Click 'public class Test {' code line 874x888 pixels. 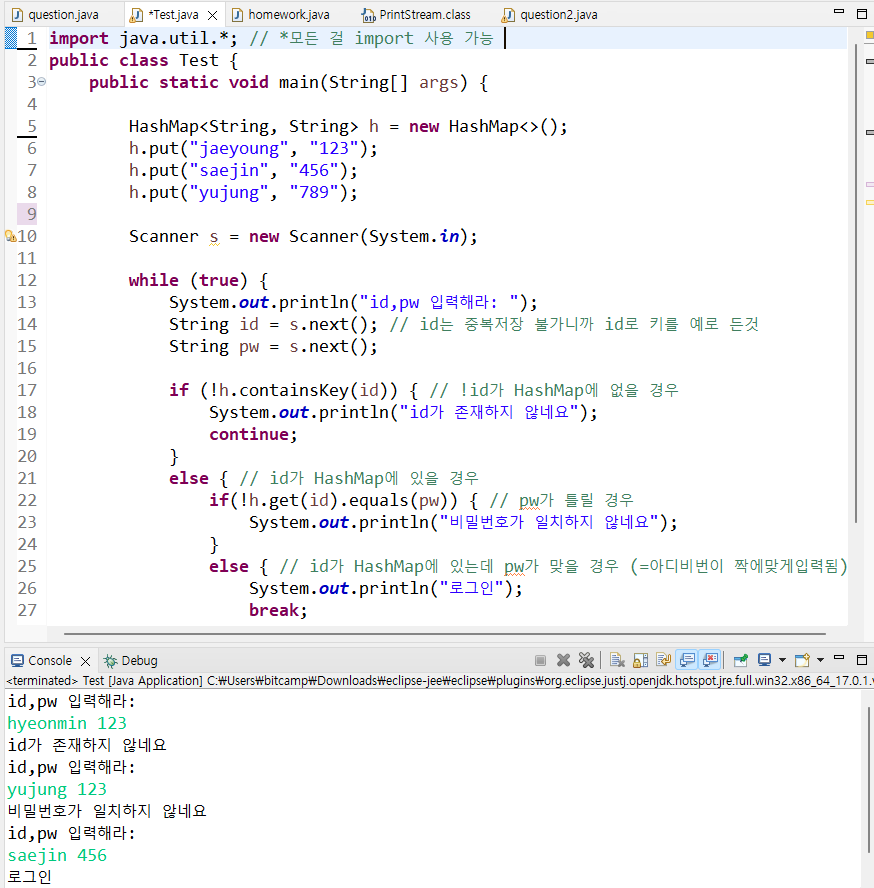[x=143, y=60]
